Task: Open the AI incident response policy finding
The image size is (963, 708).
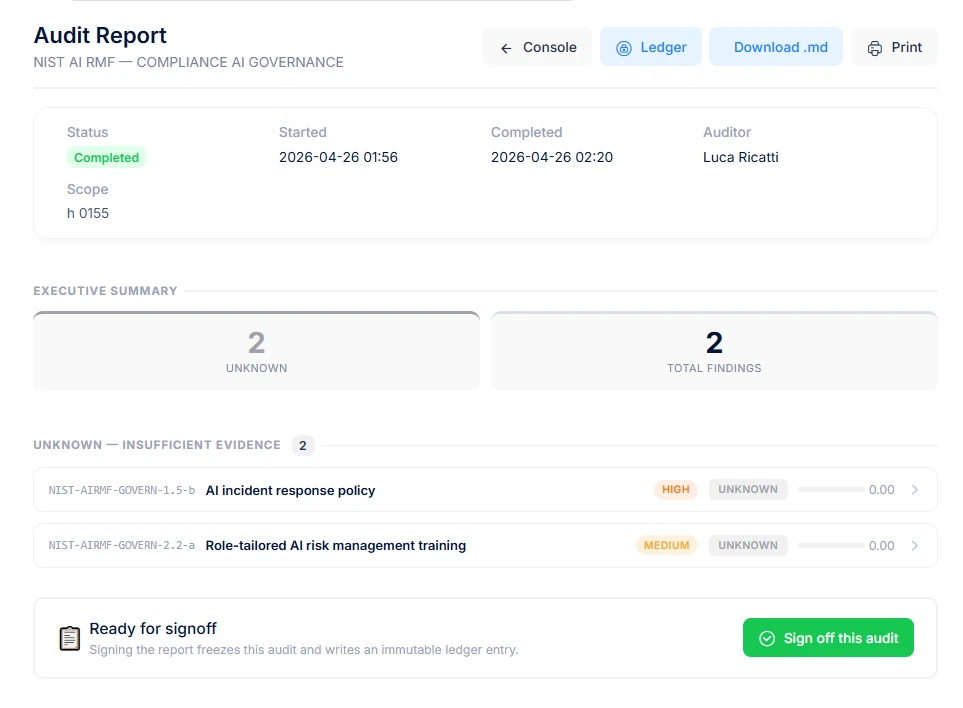Action: [x=485, y=489]
